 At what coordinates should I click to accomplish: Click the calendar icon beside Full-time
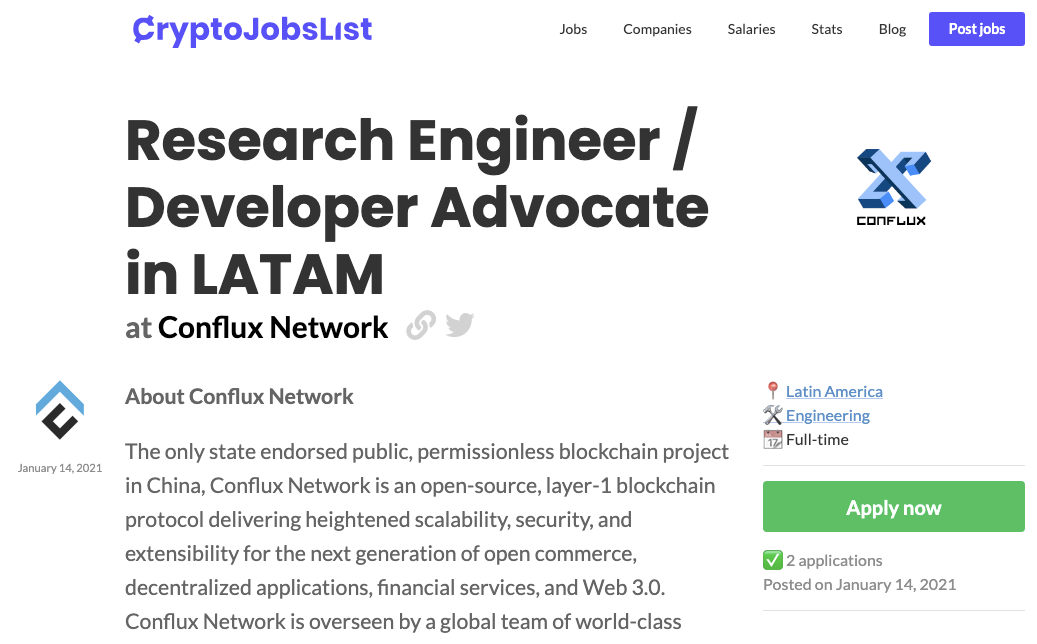pyautogui.click(x=772, y=439)
